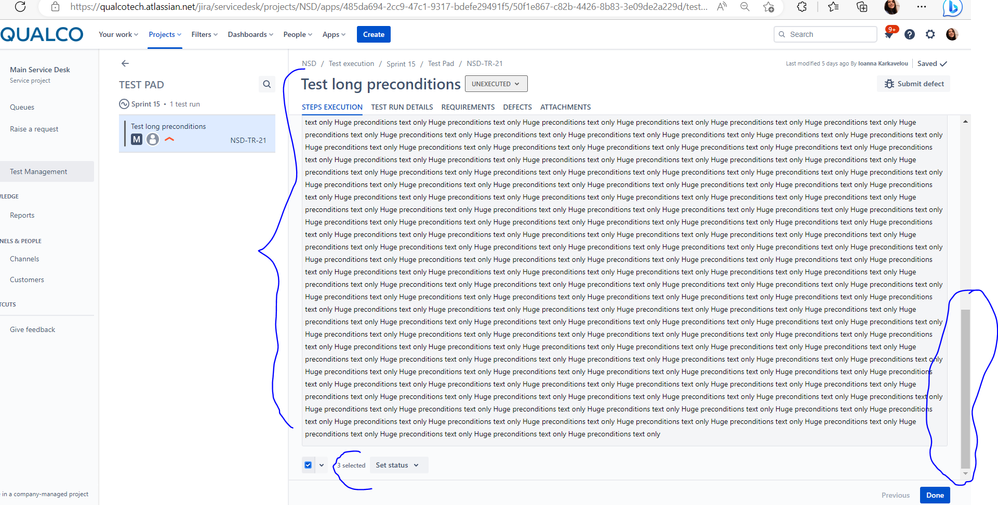Add this page to favorites star icon
Image resolution: width=998 pixels, height=505 pixels.
pos(769,7)
